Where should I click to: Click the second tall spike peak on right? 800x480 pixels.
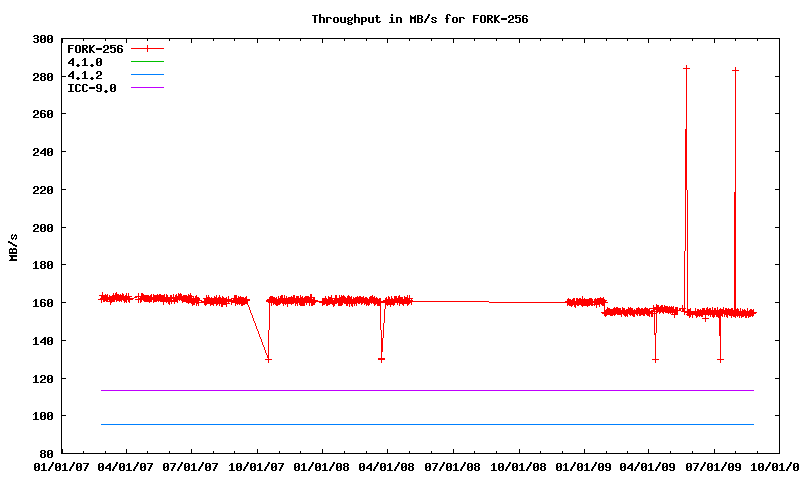735,70
